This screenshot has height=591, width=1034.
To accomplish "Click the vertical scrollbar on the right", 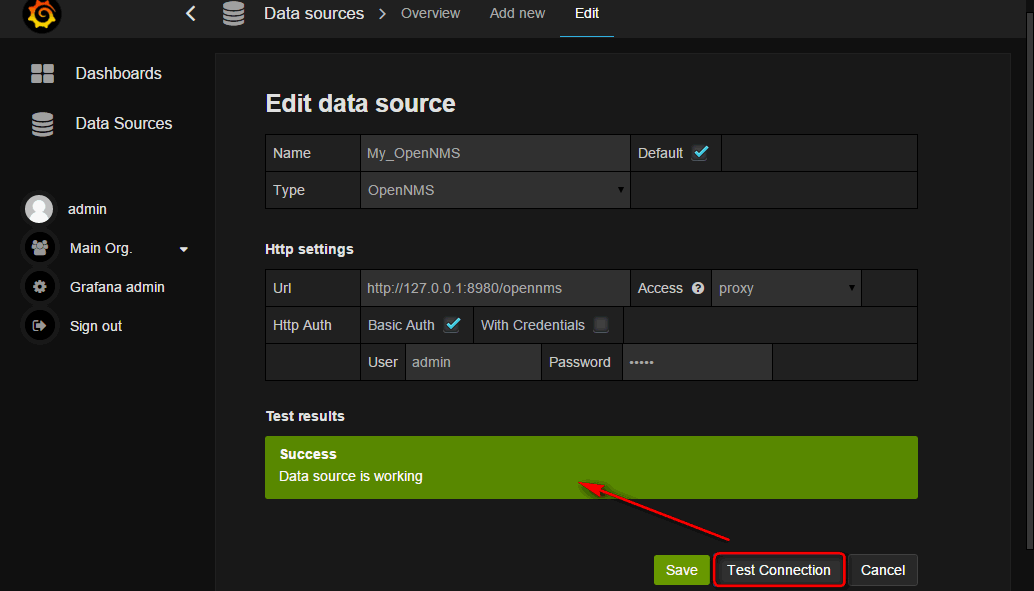I will pyautogui.click(x=1030, y=280).
